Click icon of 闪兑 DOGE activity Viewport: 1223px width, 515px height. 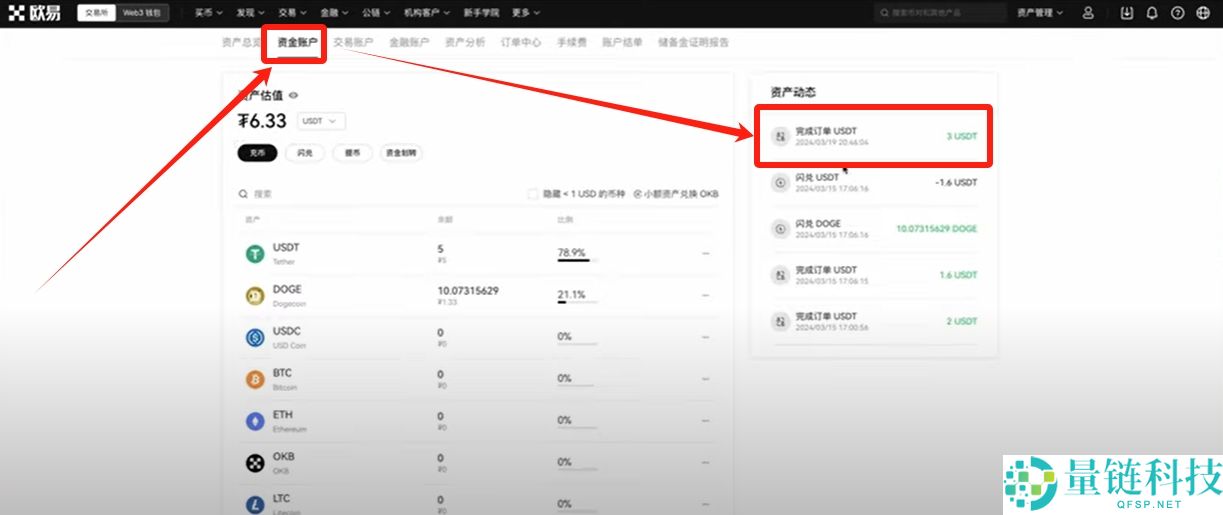pyautogui.click(x=781, y=229)
